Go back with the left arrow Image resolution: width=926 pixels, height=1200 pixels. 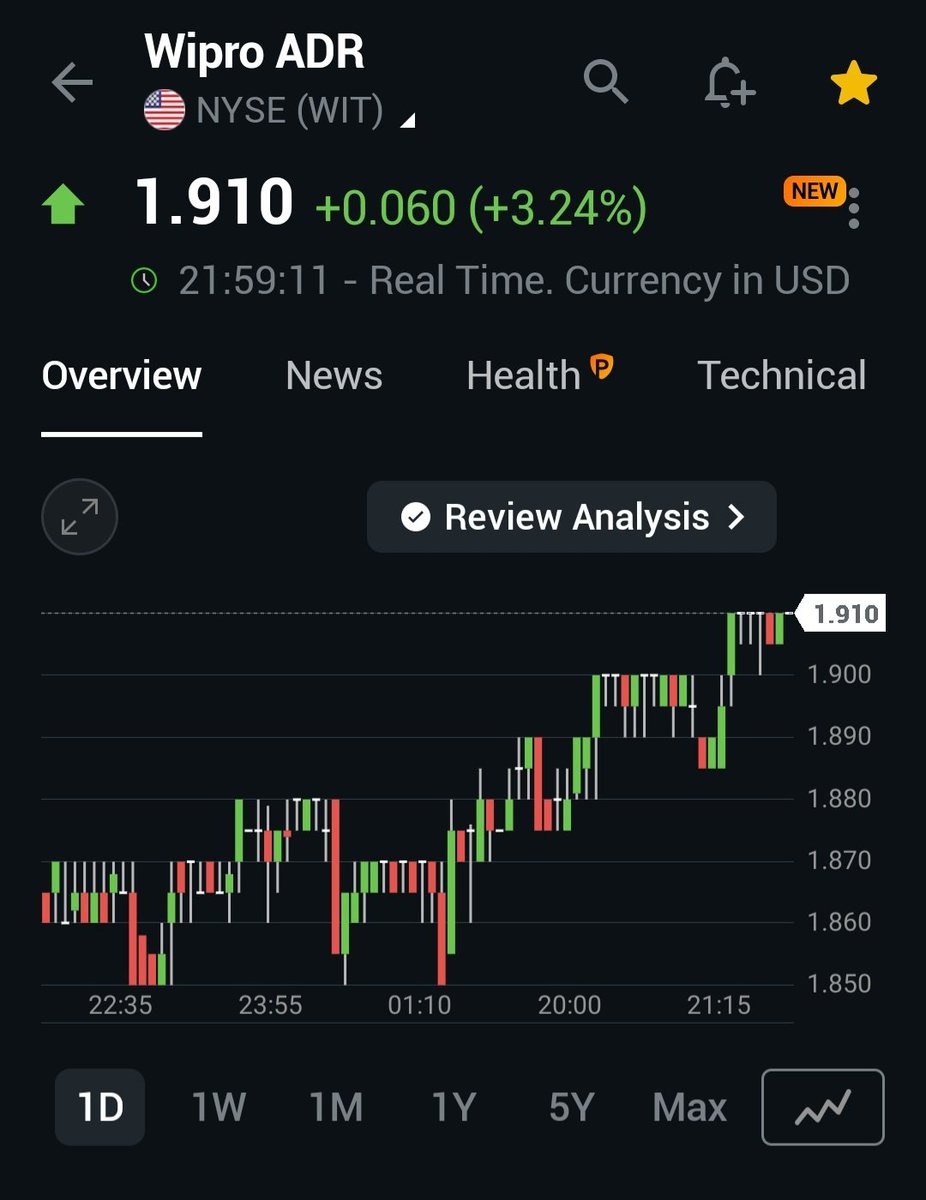click(x=72, y=83)
